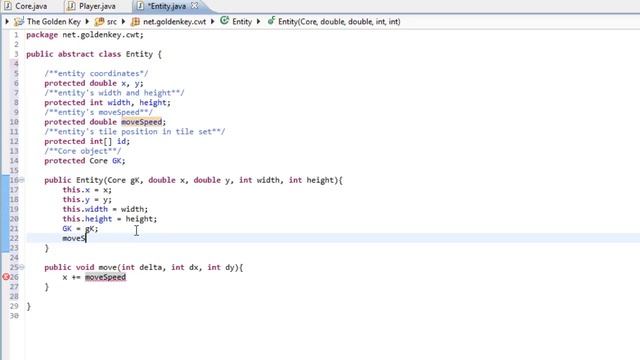Click the entity's width and height comment
The image size is (640, 360).
coord(114,93)
